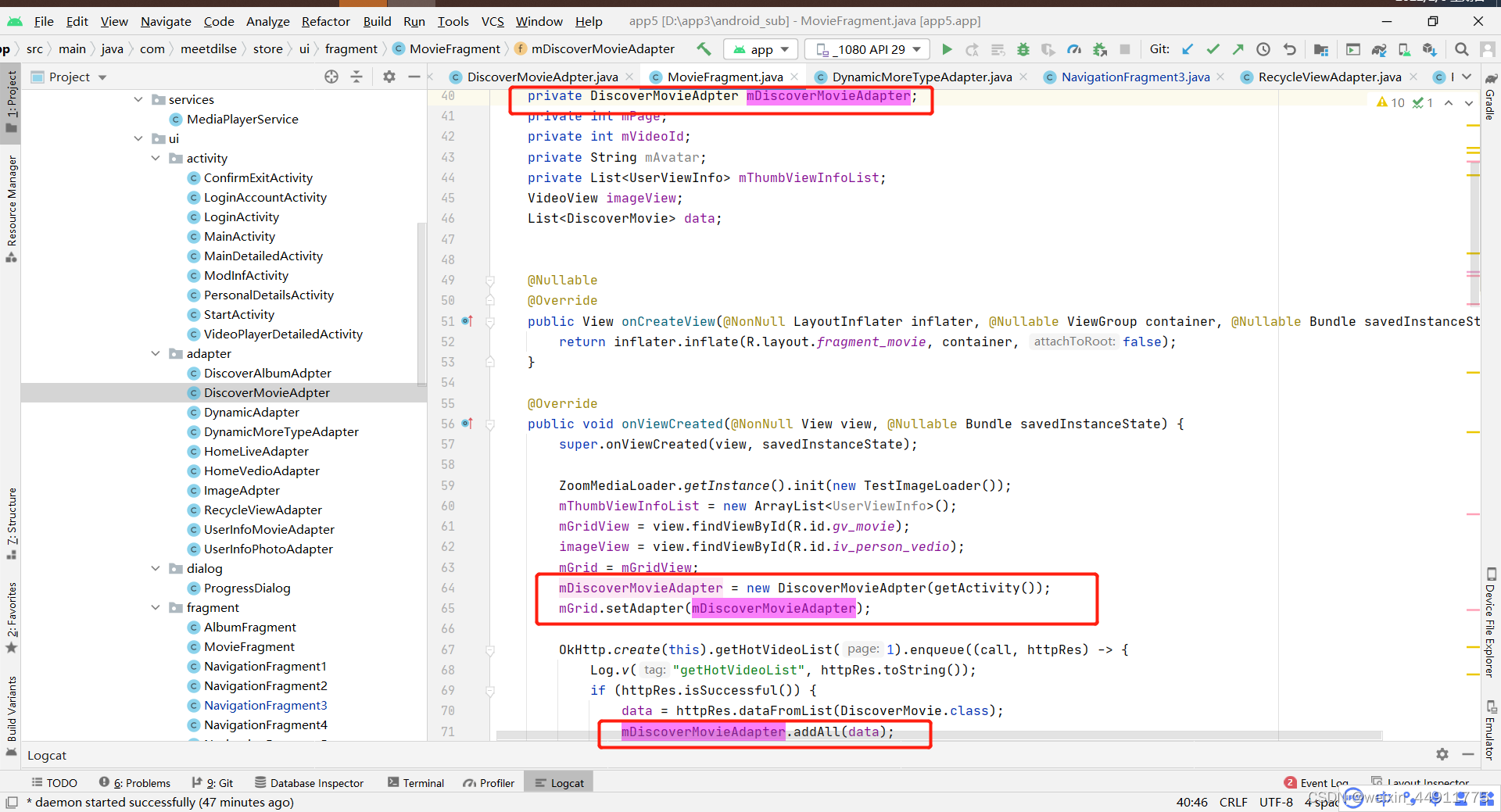Click the Attach debugger to process icon
The image size is (1501, 812).
[x=1100, y=49]
